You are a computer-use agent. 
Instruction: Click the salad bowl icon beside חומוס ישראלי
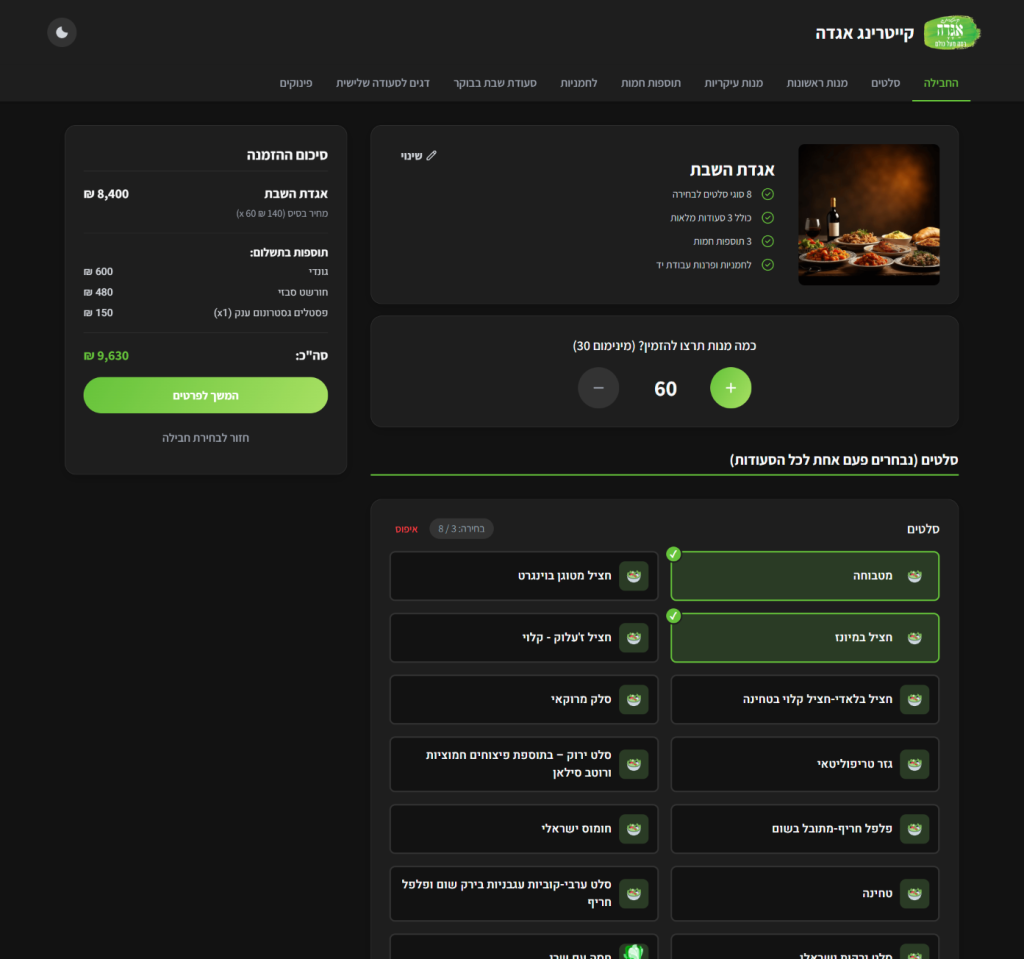(633, 829)
